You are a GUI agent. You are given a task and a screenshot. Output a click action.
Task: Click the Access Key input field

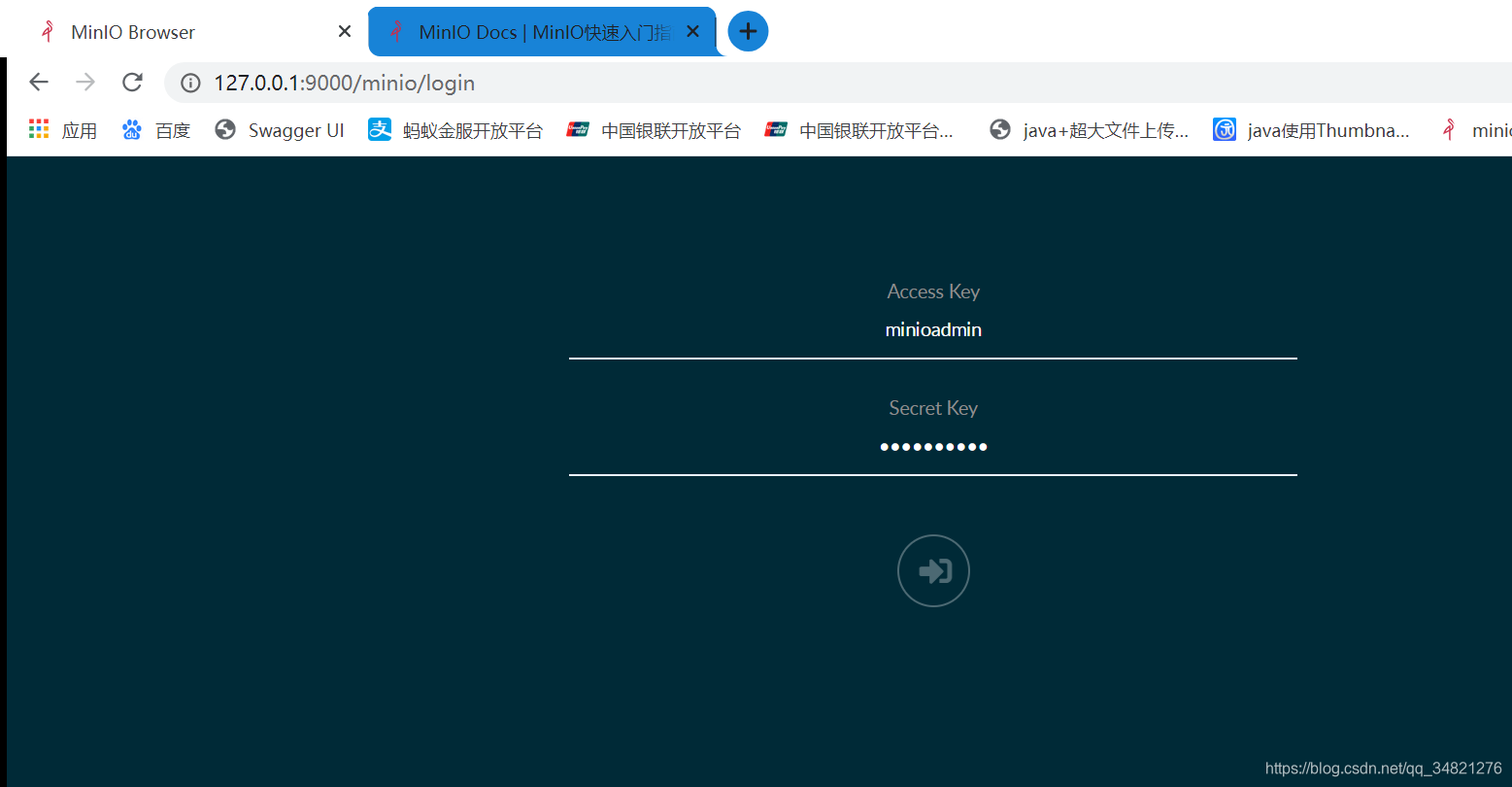click(x=933, y=330)
